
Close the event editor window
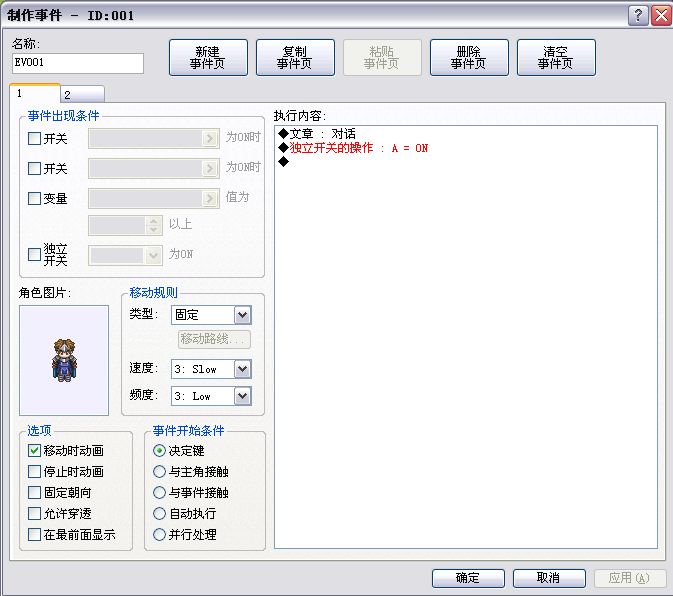pyautogui.click(x=661, y=16)
